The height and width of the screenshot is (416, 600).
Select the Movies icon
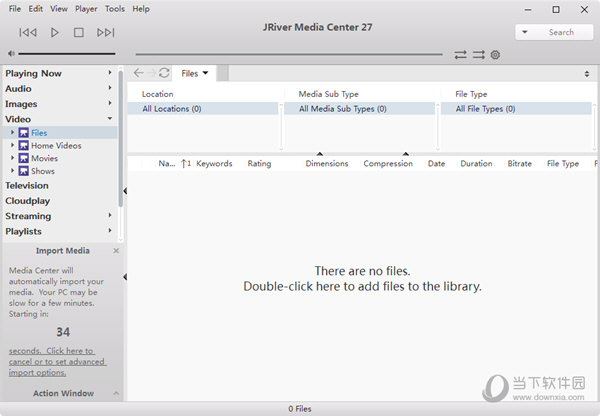[x=23, y=158]
